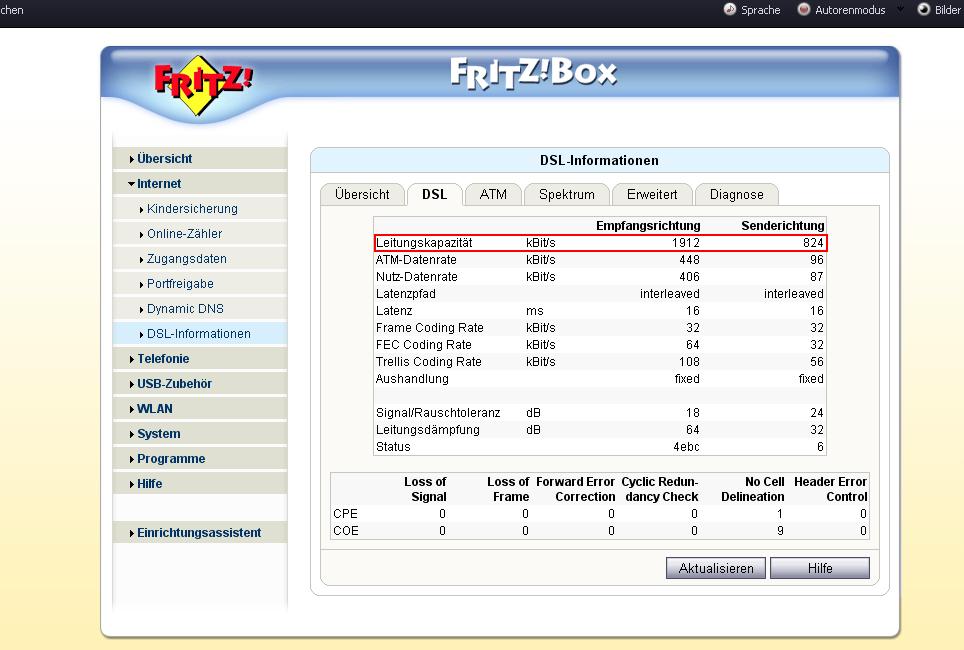
Task: Open the Zugangsdaten sidebar link
Action: pos(187,259)
